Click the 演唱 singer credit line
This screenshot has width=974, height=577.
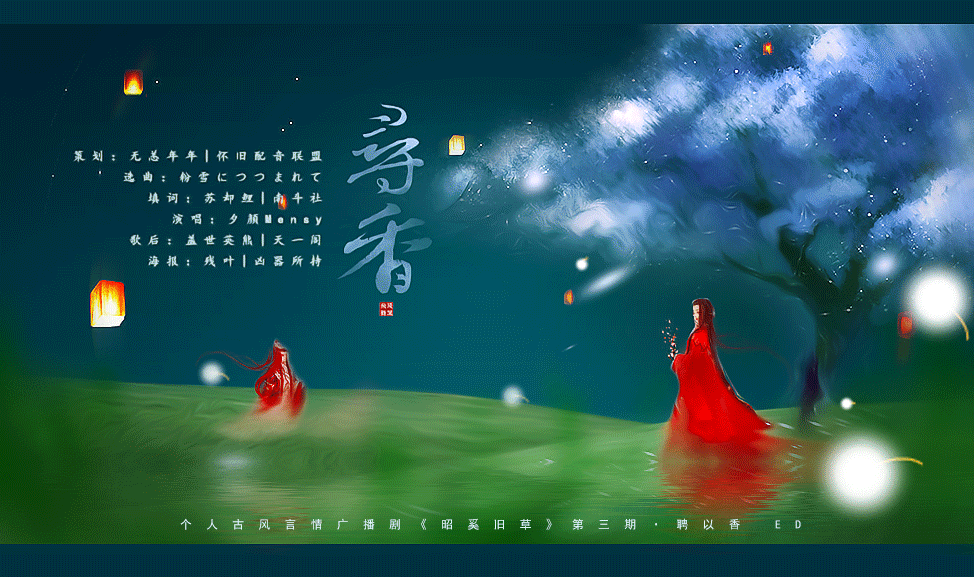(247, 219)
